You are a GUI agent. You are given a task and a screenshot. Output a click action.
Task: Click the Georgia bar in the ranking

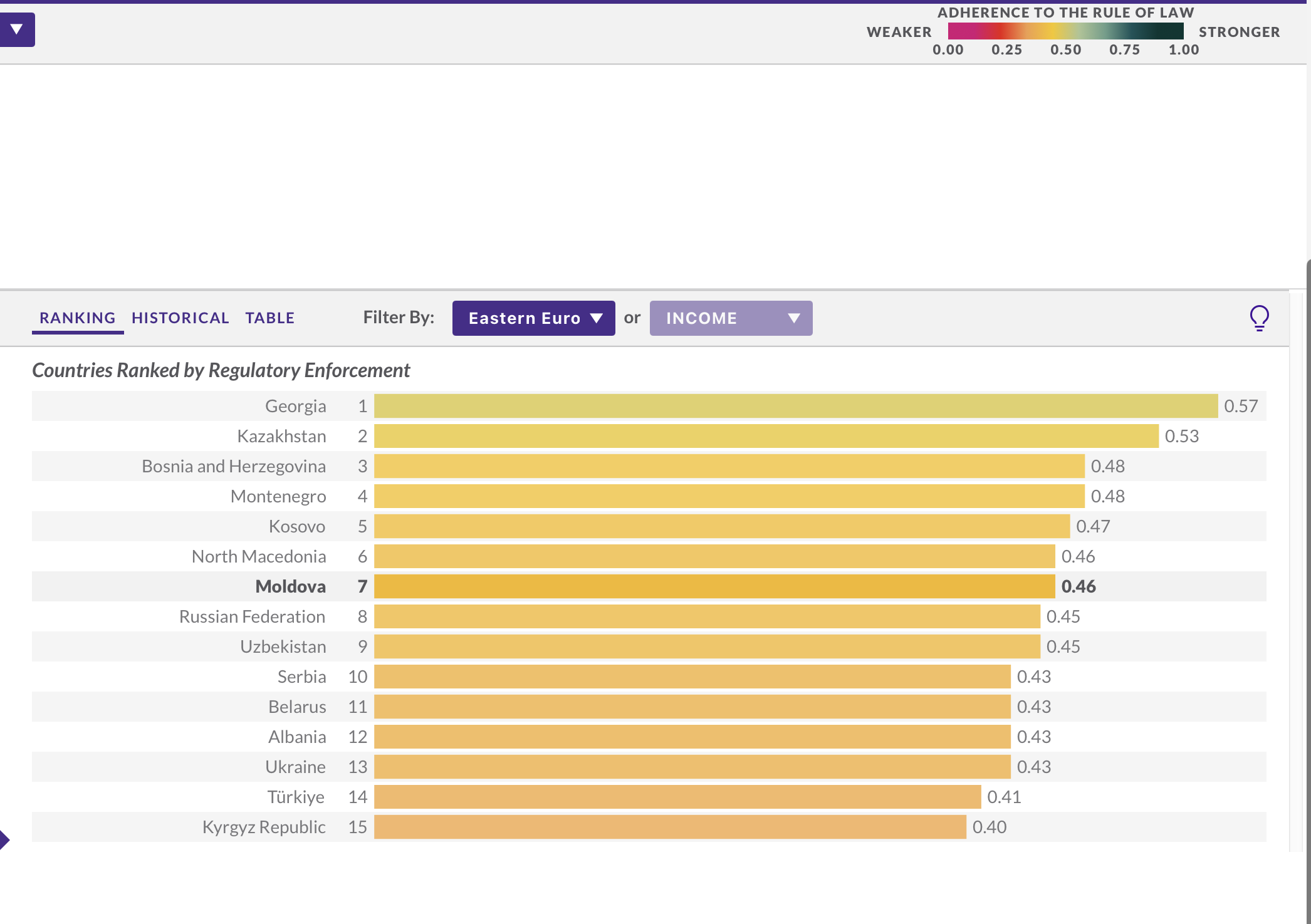[795, 406]
